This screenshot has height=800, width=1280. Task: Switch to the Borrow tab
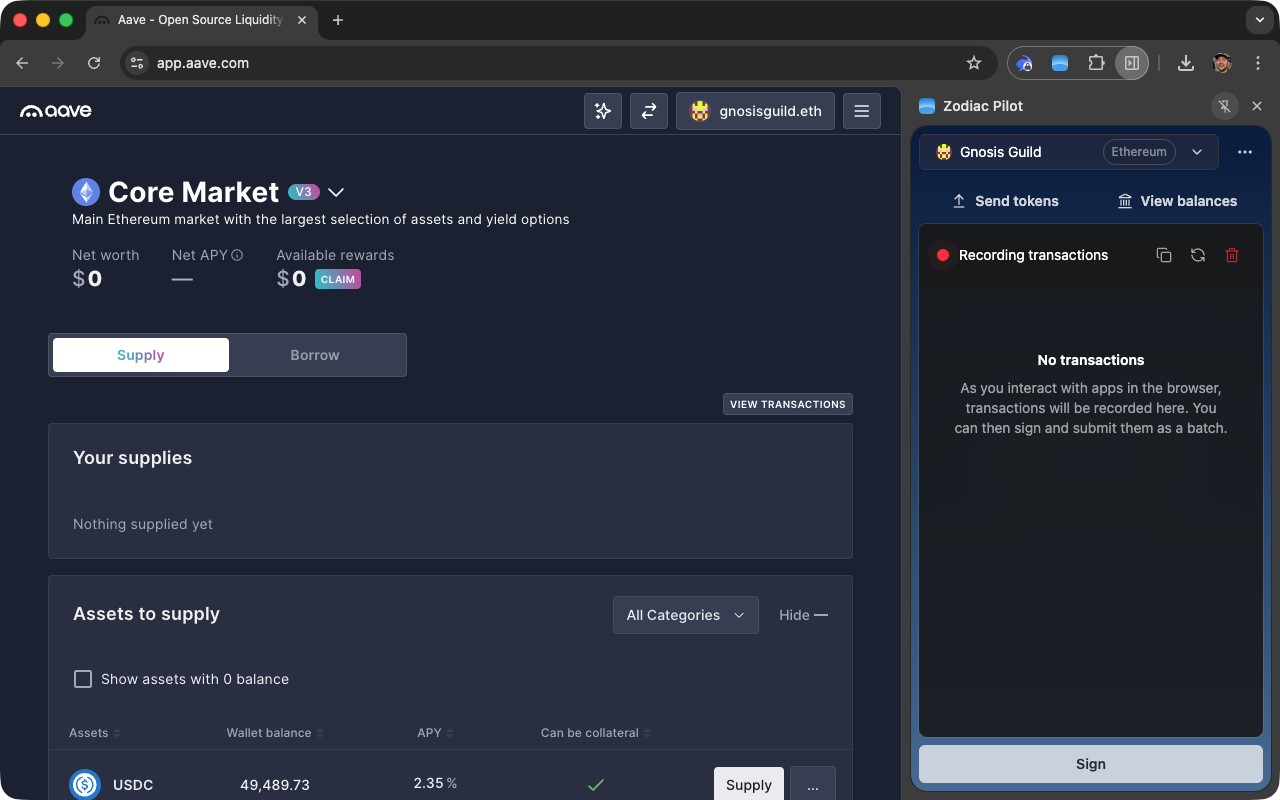315,355
